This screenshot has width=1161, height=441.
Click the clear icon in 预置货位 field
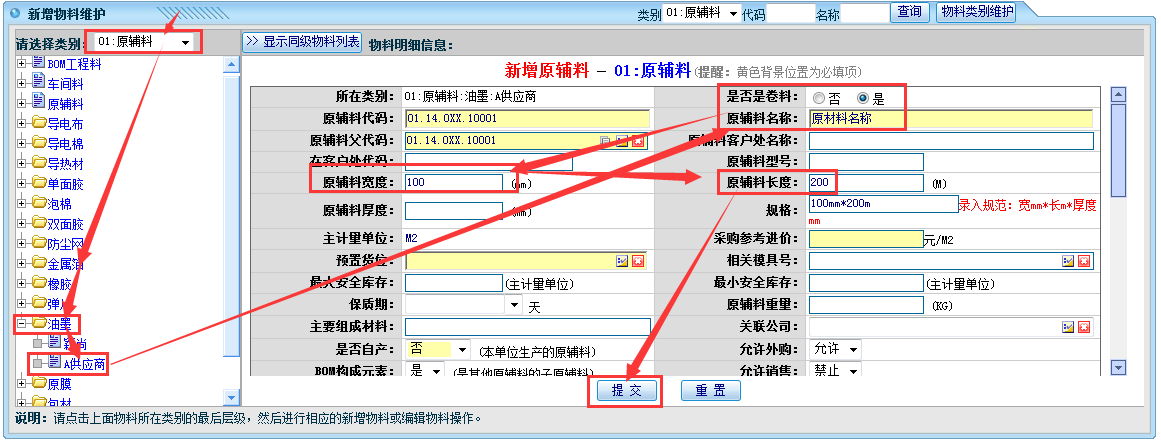click(x=637, y=261)
